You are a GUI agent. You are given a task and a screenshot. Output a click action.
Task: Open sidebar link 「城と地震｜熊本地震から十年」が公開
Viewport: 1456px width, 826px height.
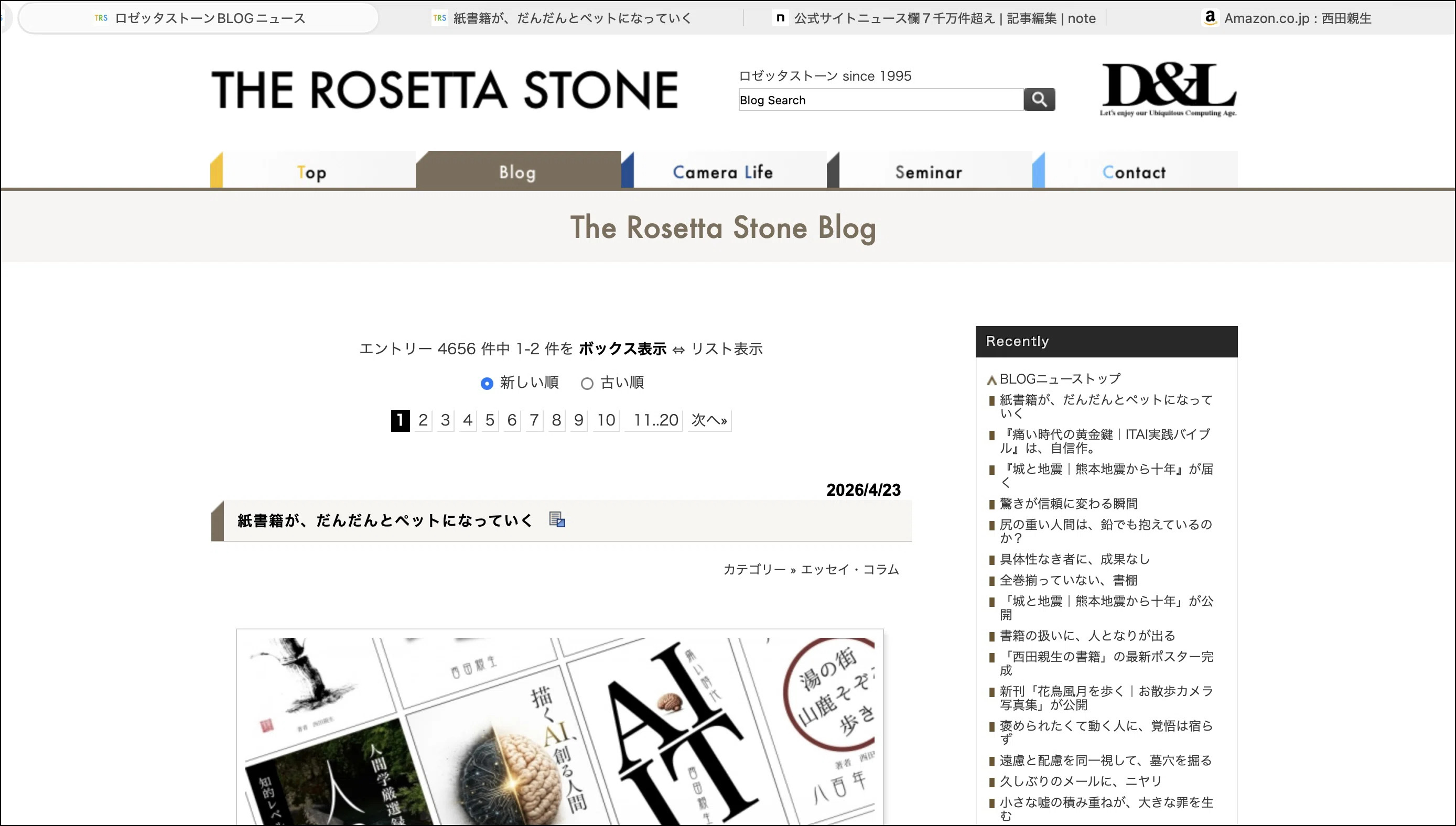pos(1106,607)
